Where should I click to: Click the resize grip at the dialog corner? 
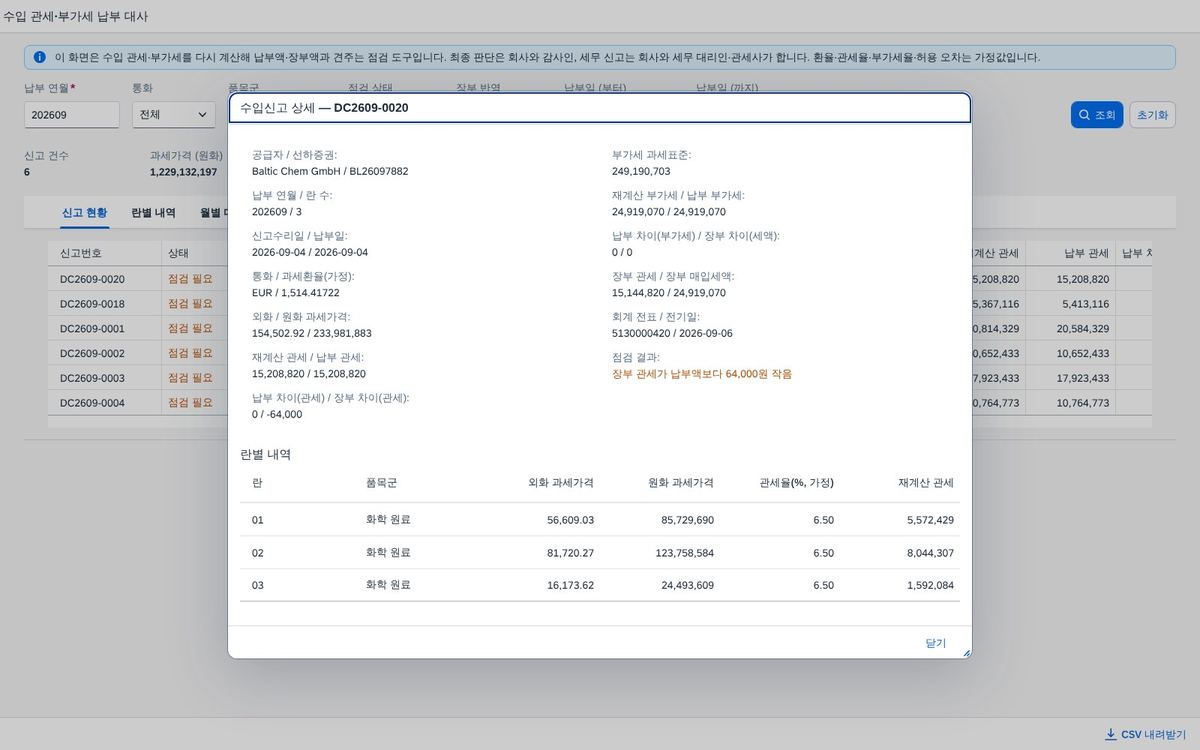point(966,653)
